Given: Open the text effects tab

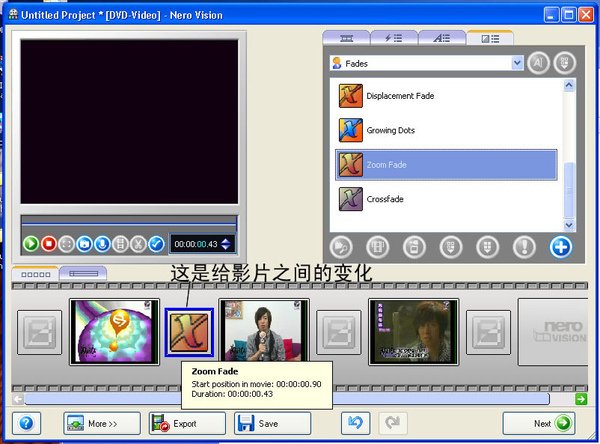Looking at the screenshot, I should coord(442,38).
